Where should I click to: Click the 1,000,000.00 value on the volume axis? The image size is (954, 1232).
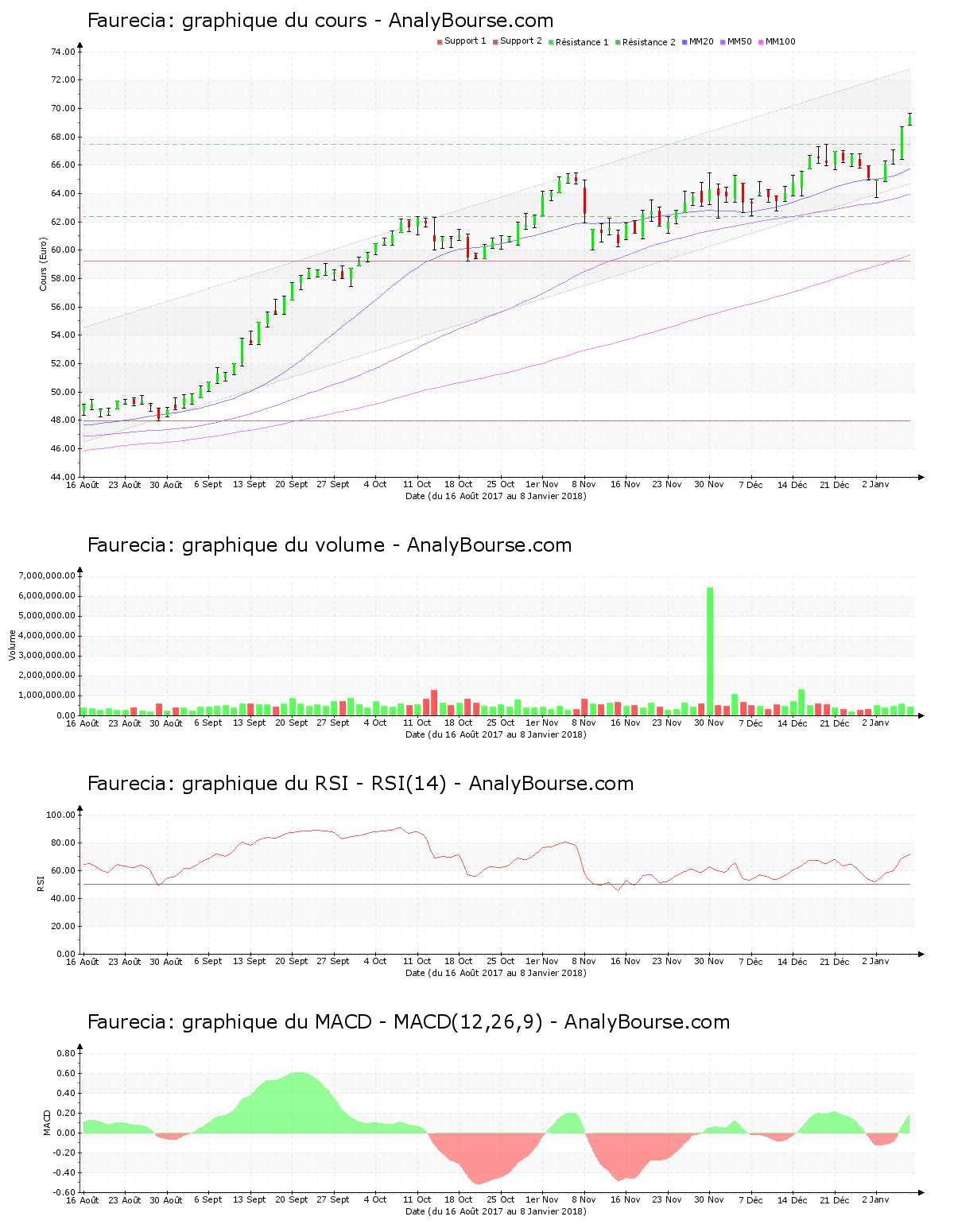pyautogui.click(x=46, y=695)
